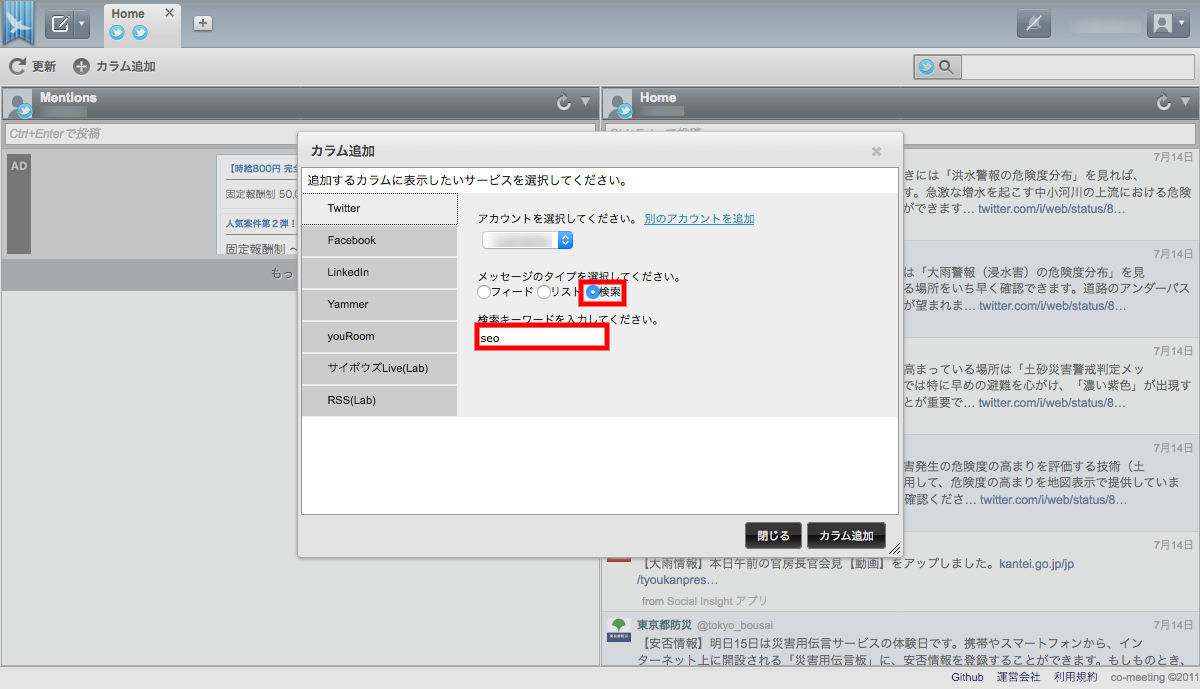
Task: Click the 別のアカウントを追加 link
Action: coord(699,218)
